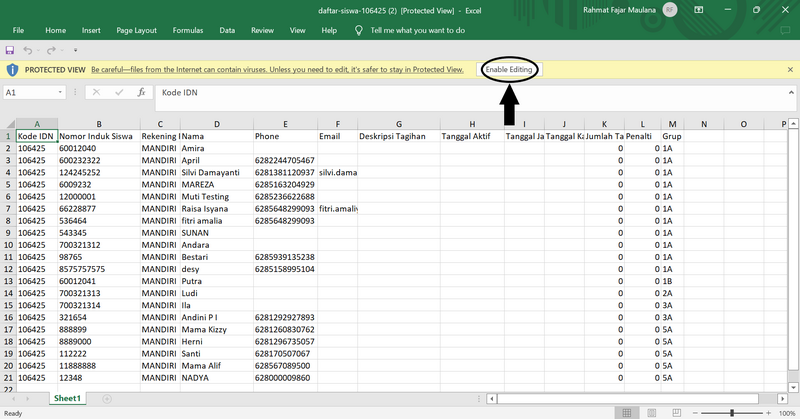Click the Ready status bar text

13,413
